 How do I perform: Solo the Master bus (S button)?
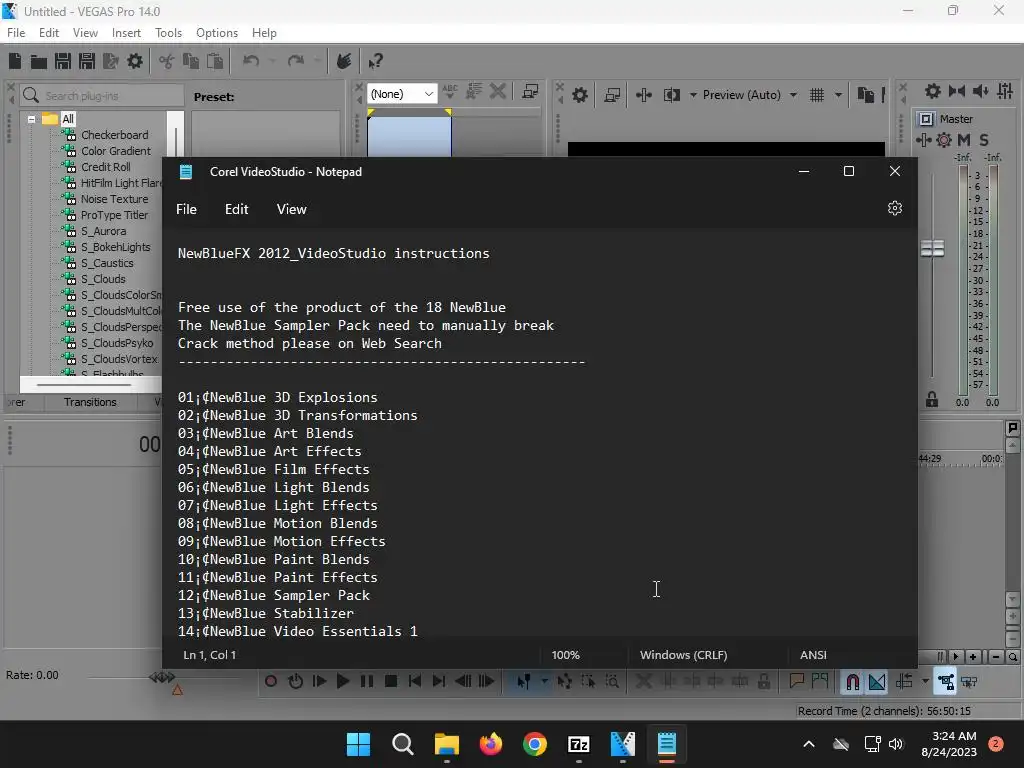pyautogui.click(x=984, y=140)
